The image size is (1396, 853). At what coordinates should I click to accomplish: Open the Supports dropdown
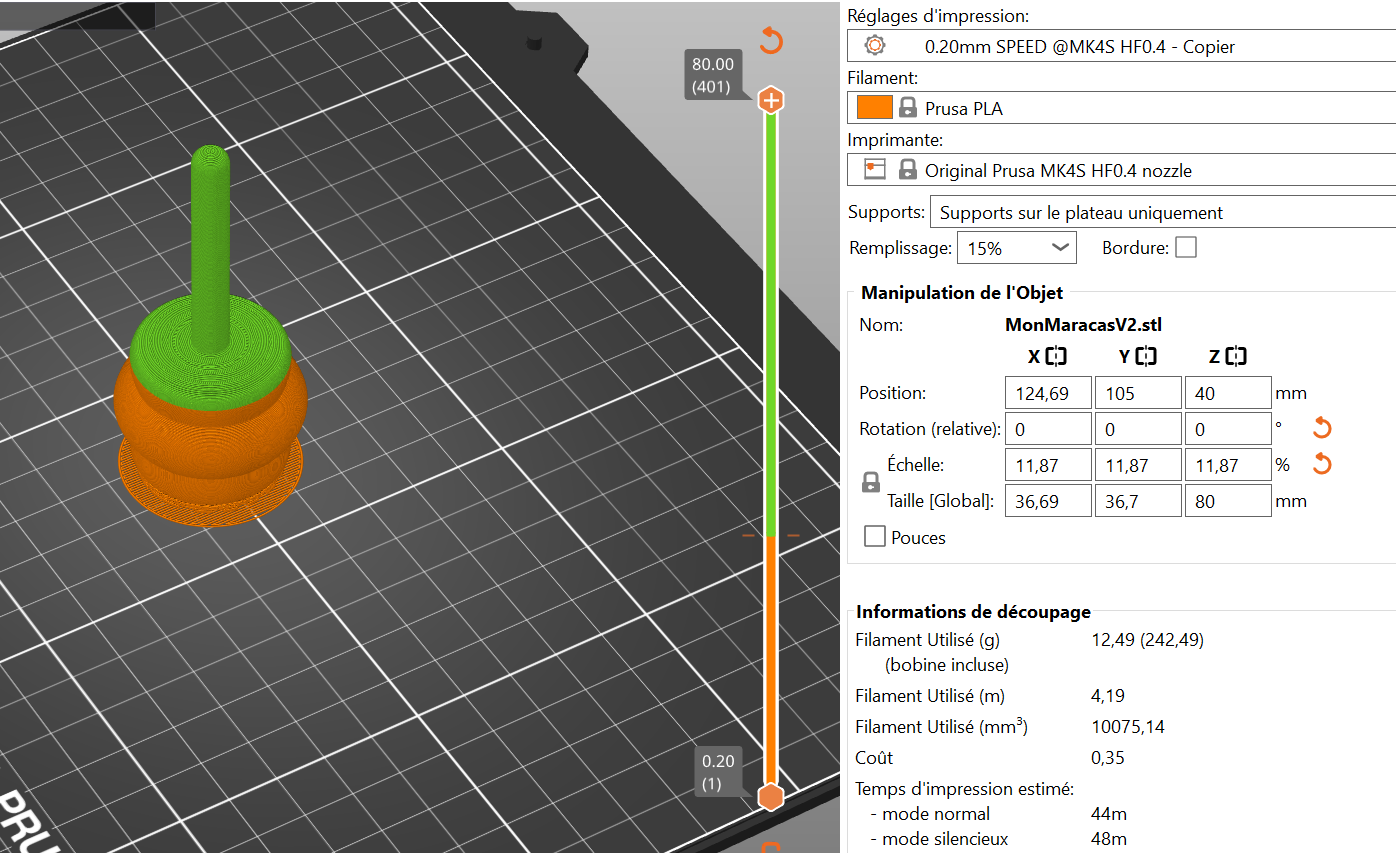click(x=1162, y=212)
